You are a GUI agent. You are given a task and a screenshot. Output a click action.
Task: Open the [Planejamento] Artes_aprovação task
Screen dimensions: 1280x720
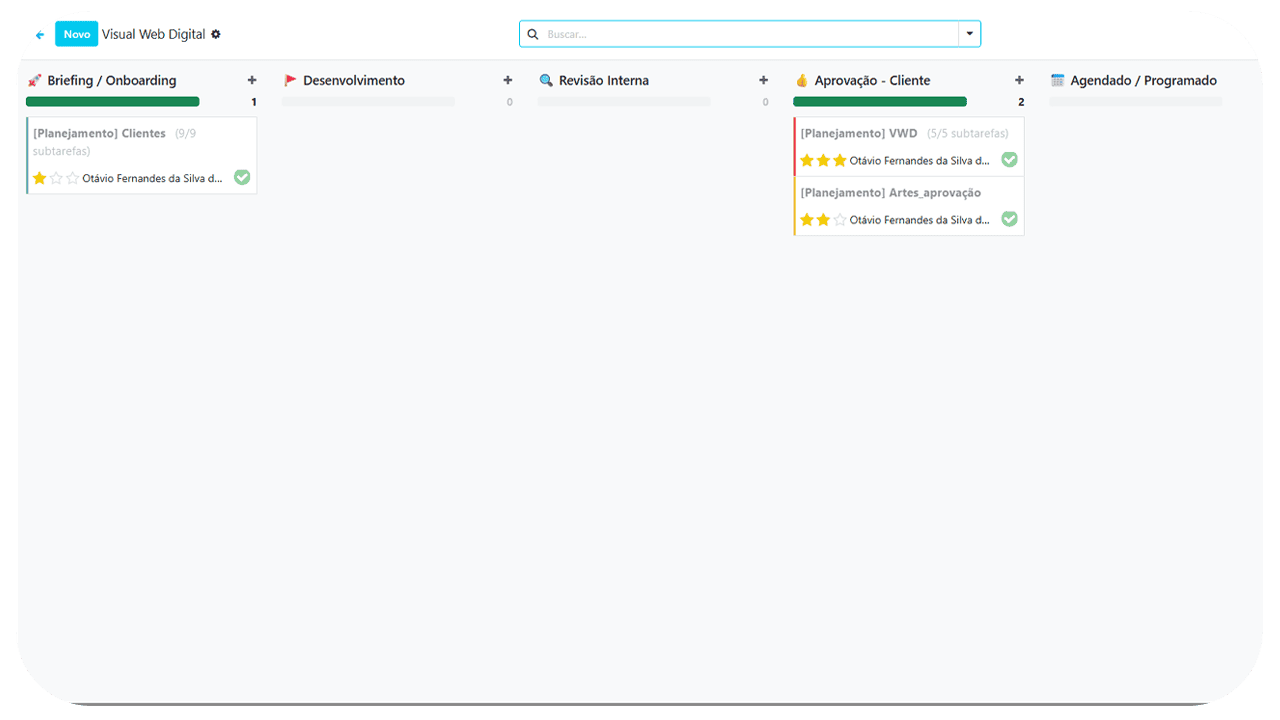[x=891, y=193]
